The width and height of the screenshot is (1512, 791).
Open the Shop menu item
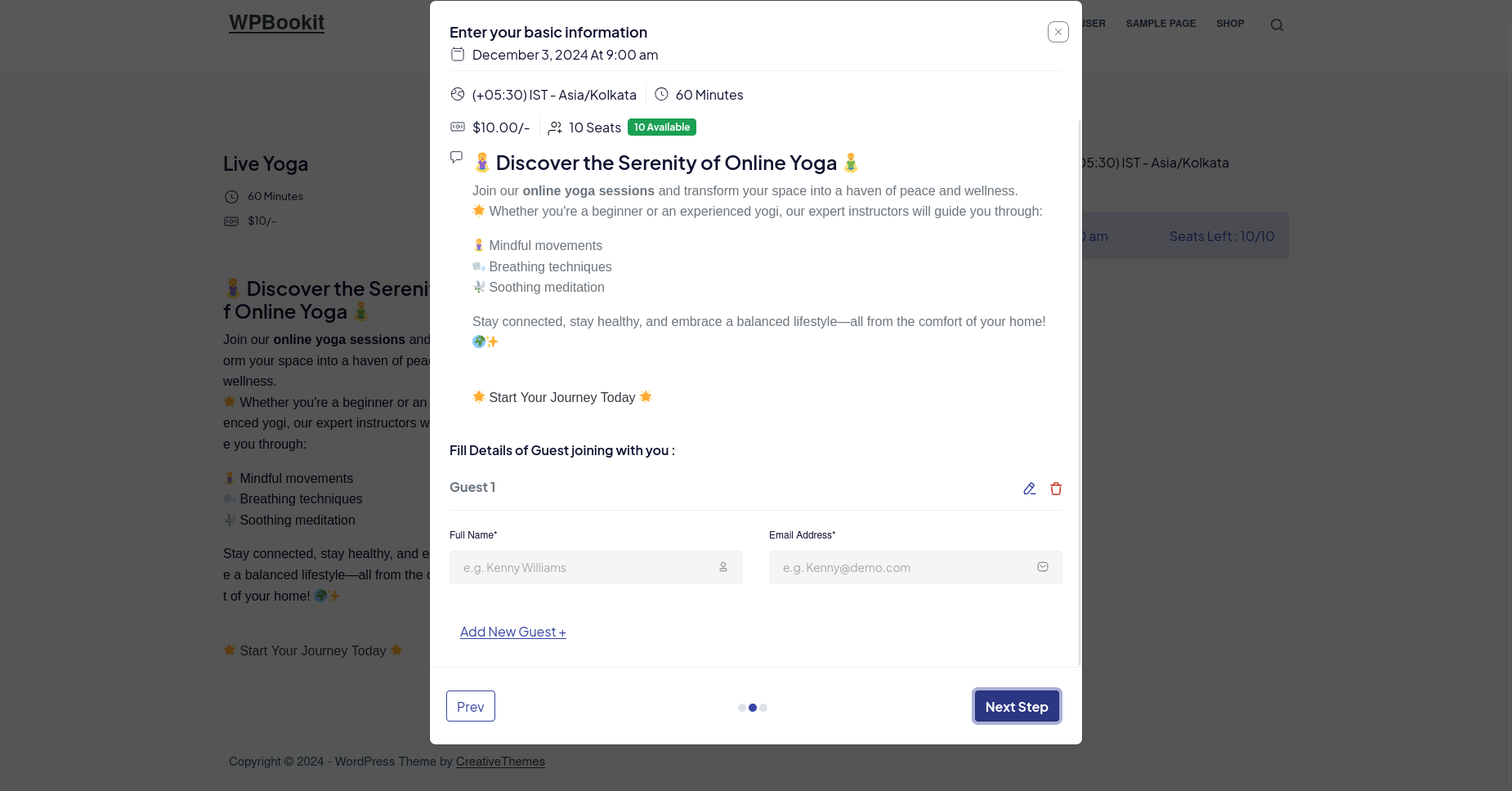pos(1230,24)
